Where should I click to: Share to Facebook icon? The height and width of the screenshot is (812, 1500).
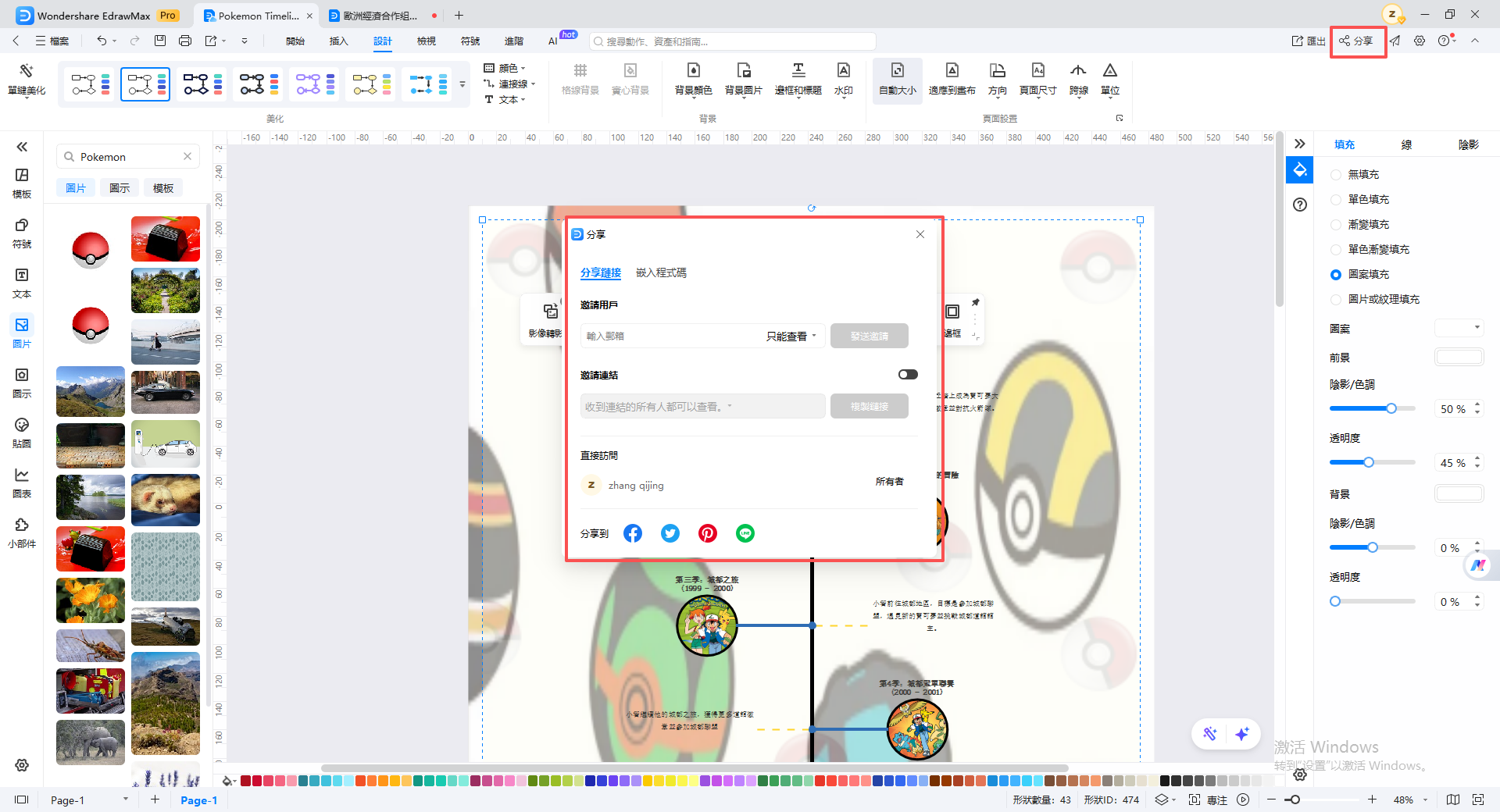pos(633,533)
